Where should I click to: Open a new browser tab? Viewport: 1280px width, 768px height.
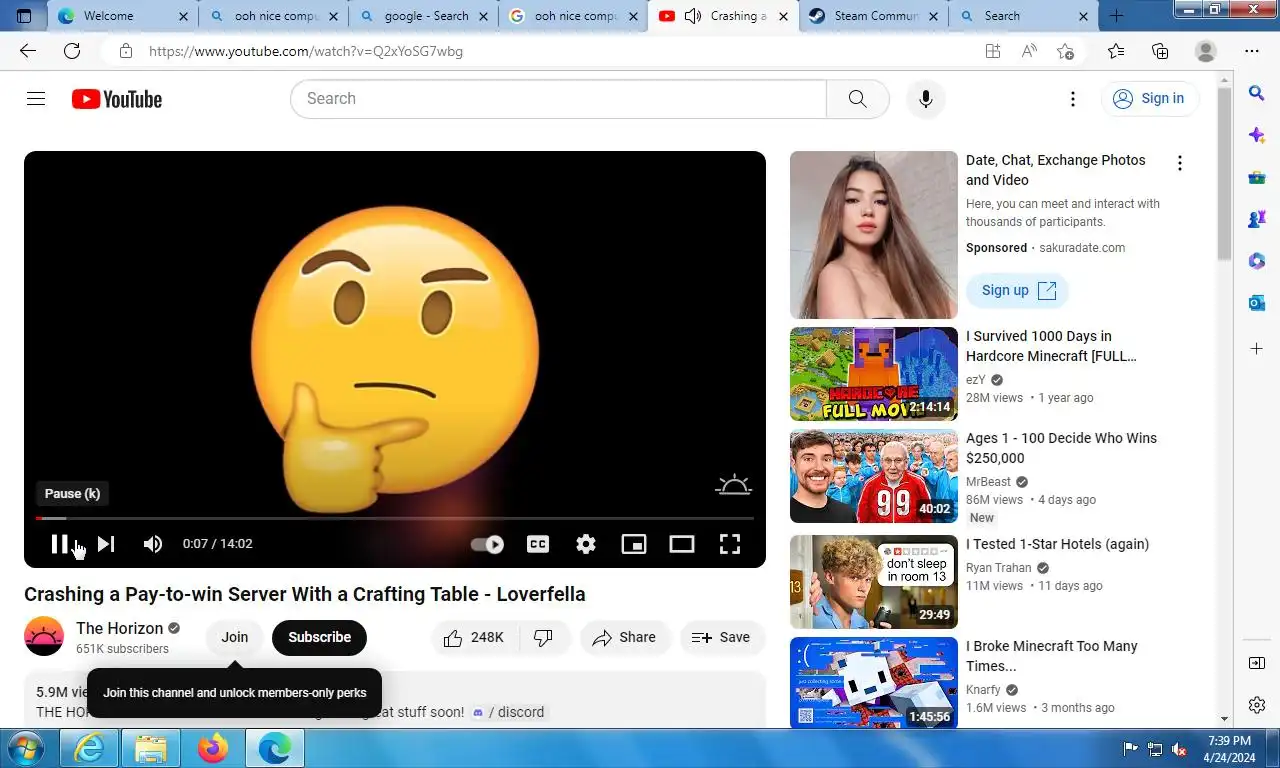pos(1117,16)
